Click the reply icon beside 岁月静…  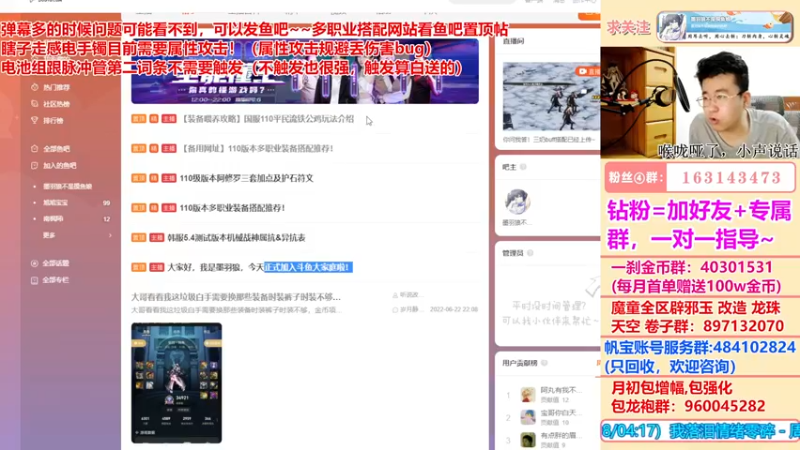click(x=395, y=310)
